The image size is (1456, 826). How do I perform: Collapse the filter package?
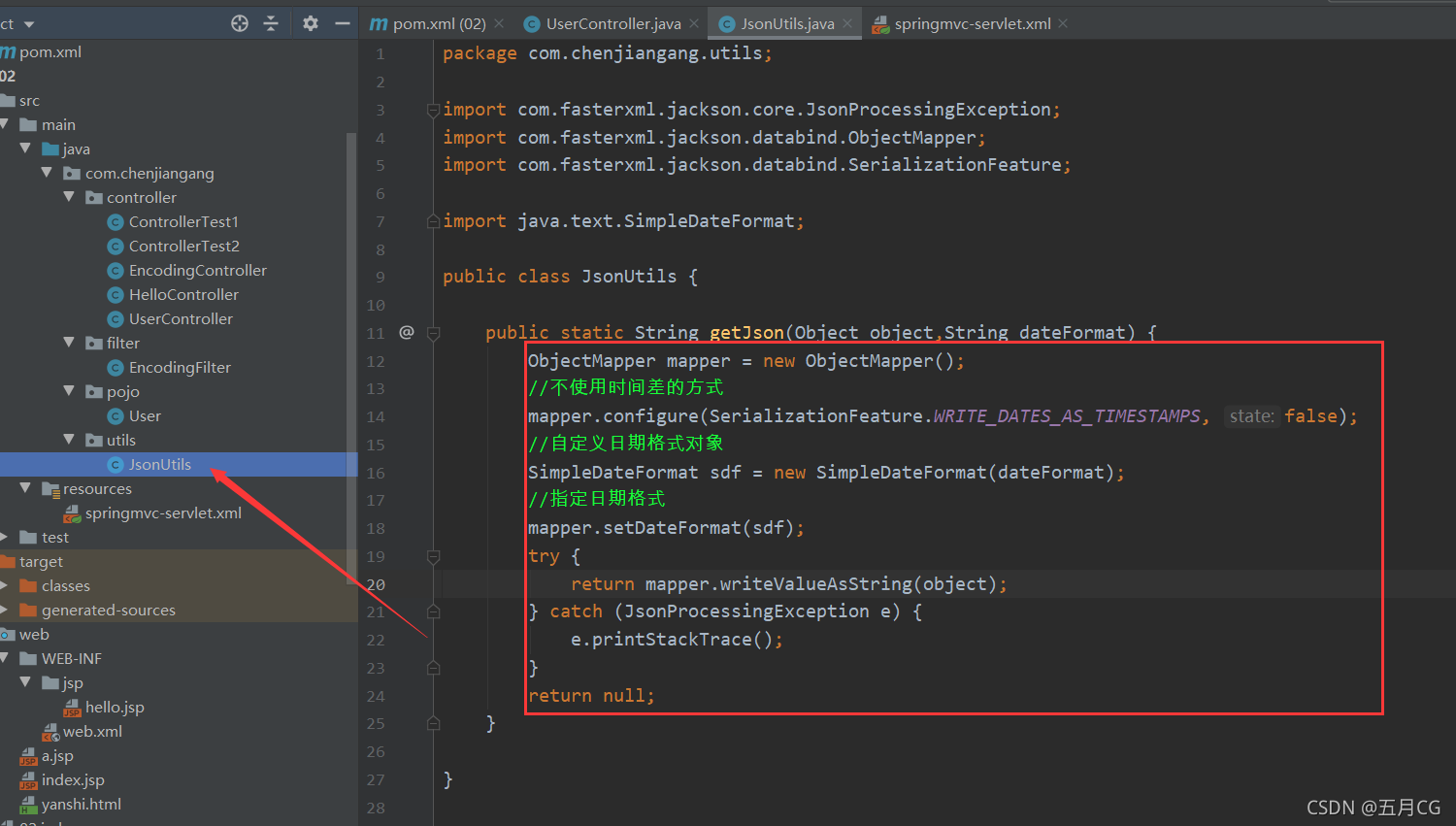pyautogui.click(x=69, y=343)
